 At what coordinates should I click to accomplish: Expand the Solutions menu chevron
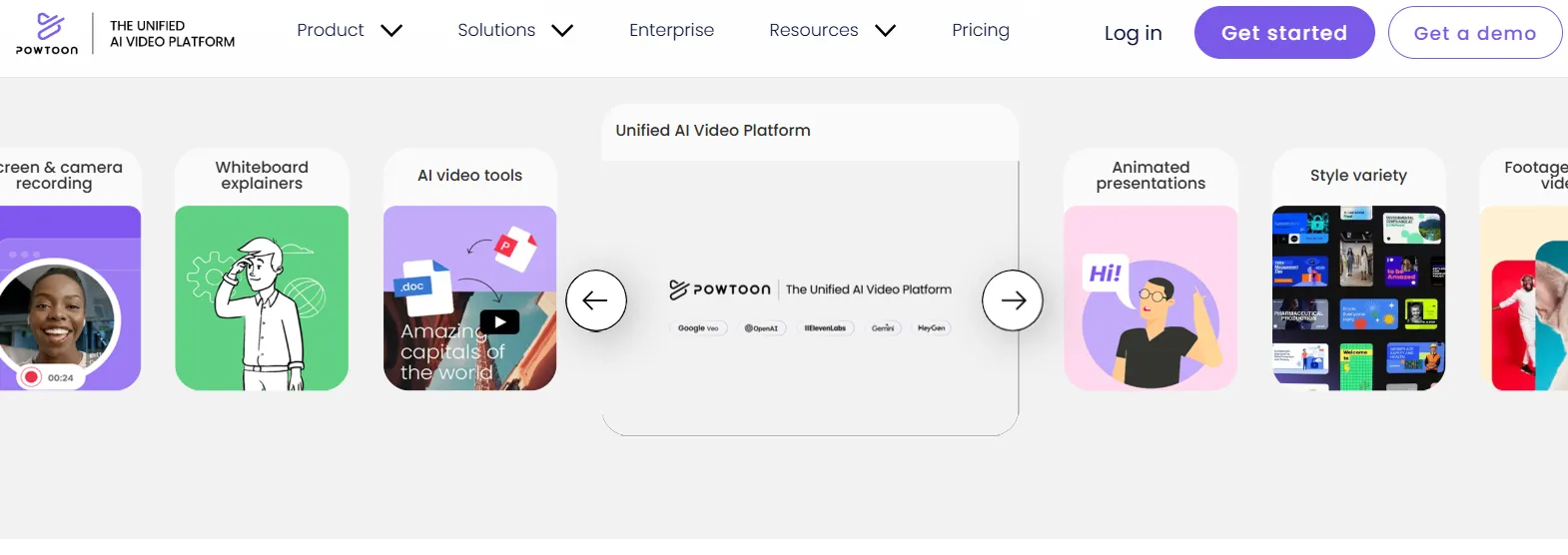[x=562, y=31]
